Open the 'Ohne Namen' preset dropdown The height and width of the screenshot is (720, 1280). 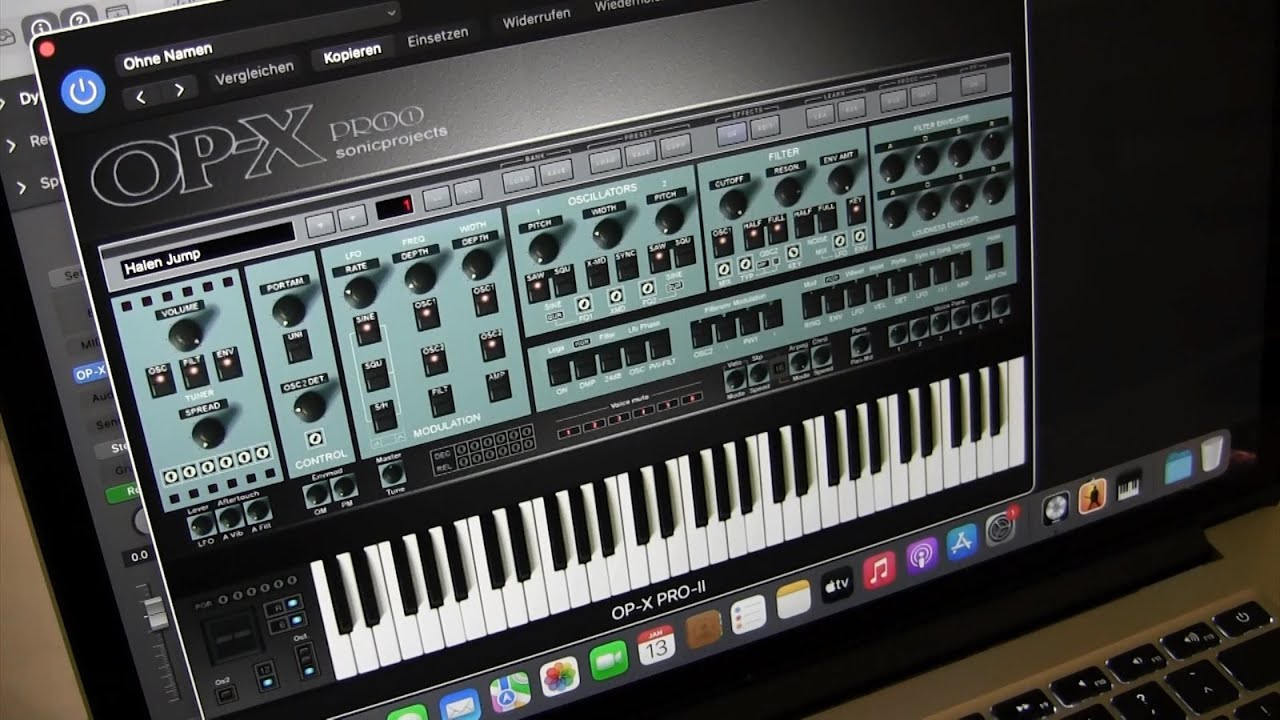tap(256, 40)
